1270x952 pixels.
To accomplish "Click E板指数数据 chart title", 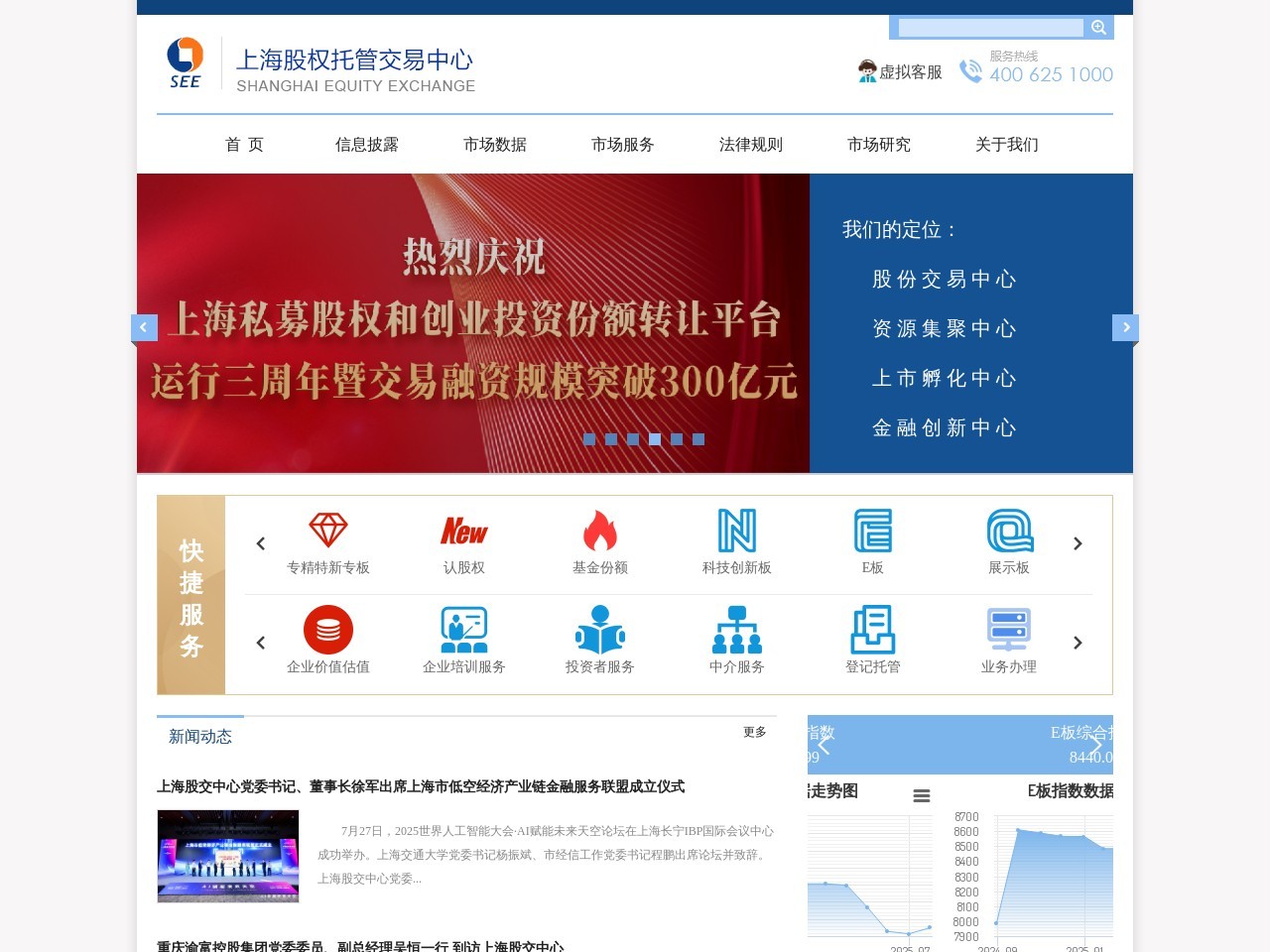I will coord(1071,790).
